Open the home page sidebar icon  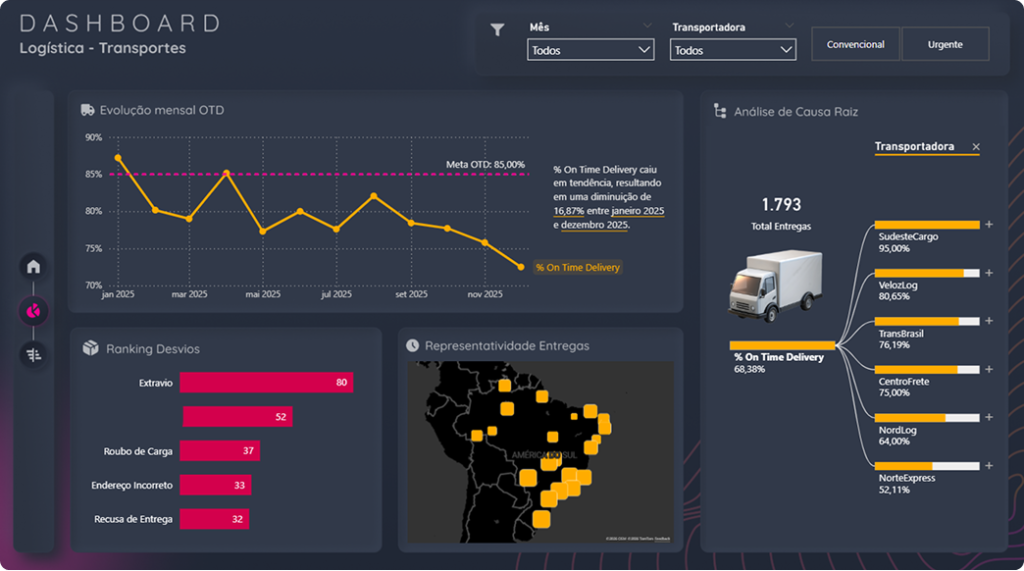pyautogui.click(x=33, y=267)
